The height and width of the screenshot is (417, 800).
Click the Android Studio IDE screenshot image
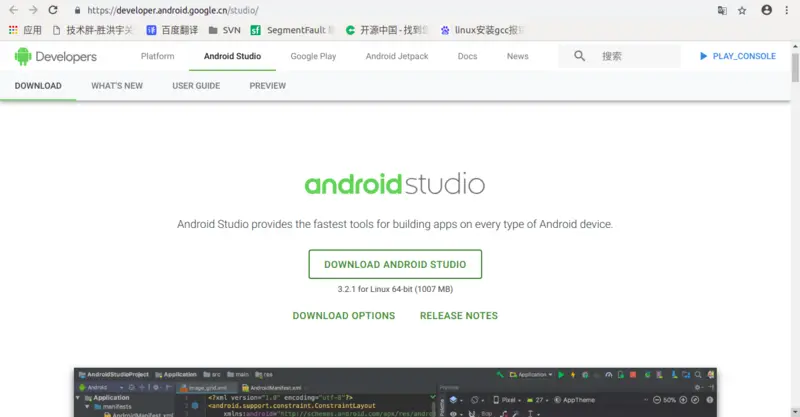pyautogui.click(x=395, y=393)
